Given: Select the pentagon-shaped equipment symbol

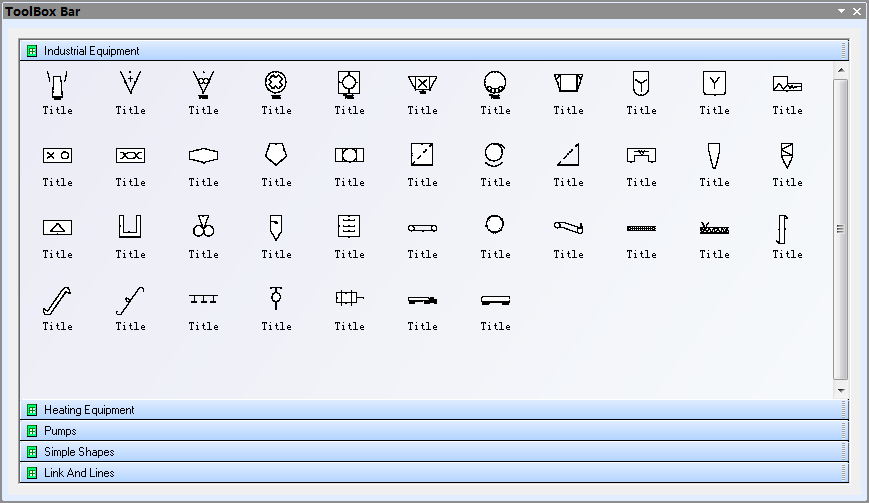Looking at the screenshot, I should (276, 154).
